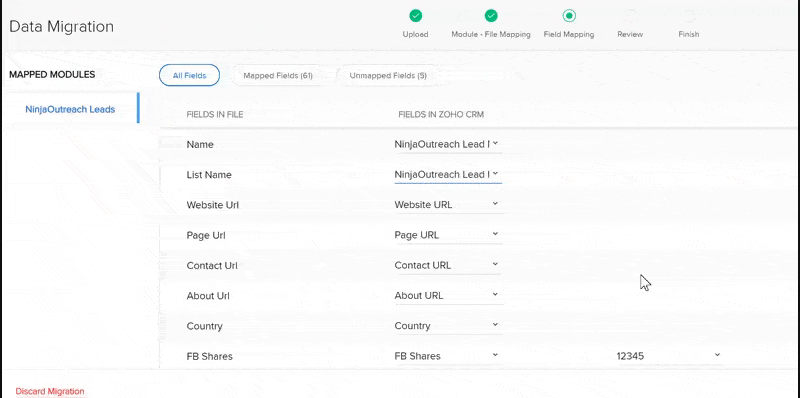Open the dropdown for List Name field
The width and height of the screenshot is (800, 398).
[x=447, y=175]
